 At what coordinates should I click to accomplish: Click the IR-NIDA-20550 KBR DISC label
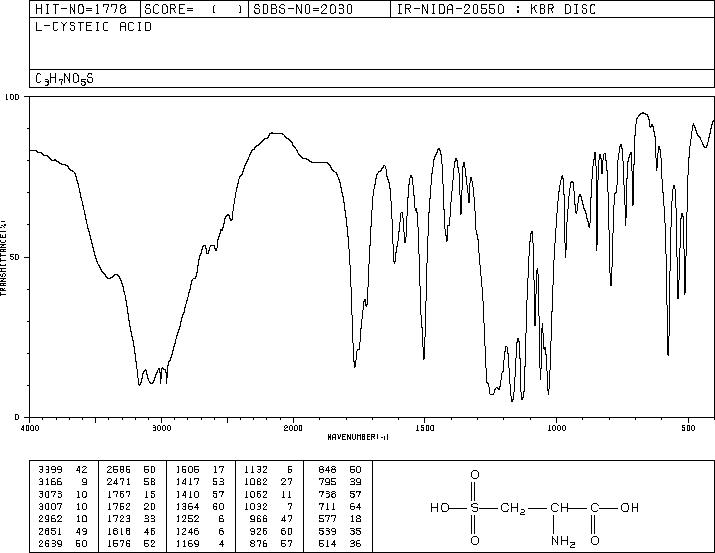(x=496, y=9)
